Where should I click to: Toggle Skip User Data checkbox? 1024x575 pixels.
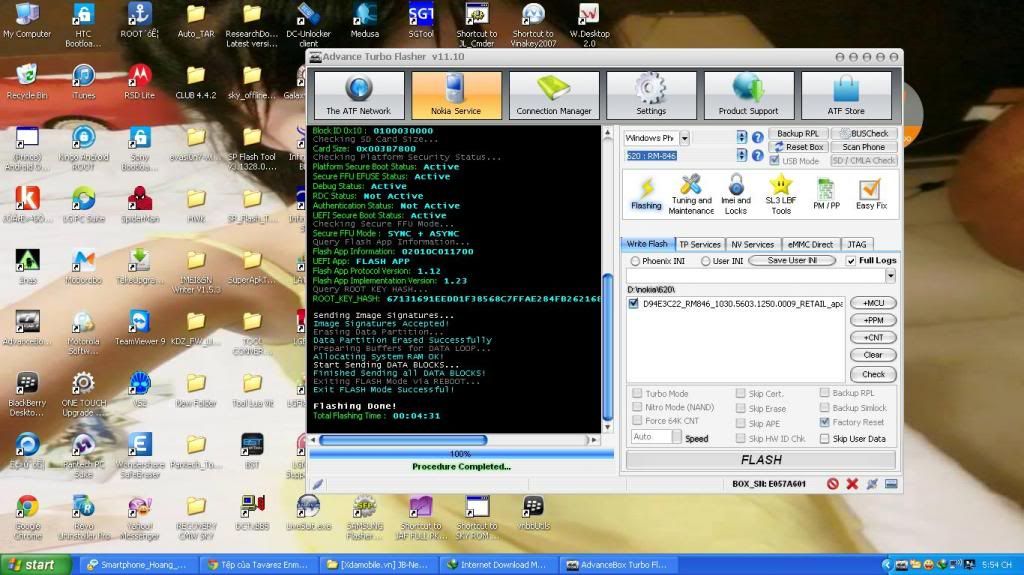click(x=824, y=438)
